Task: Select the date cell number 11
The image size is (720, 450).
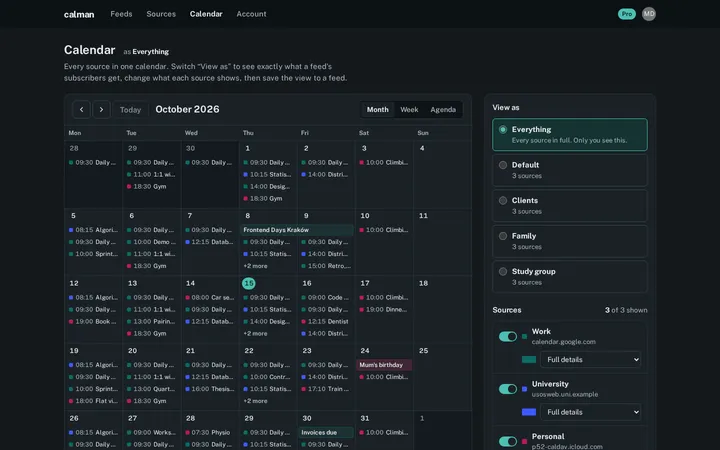Action: 423,216
